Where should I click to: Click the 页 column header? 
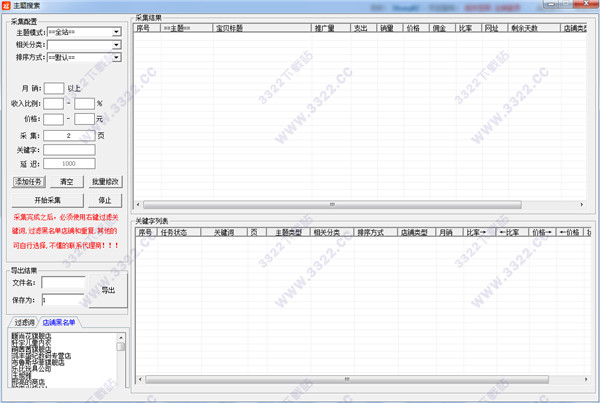click(x=257, y=232)
